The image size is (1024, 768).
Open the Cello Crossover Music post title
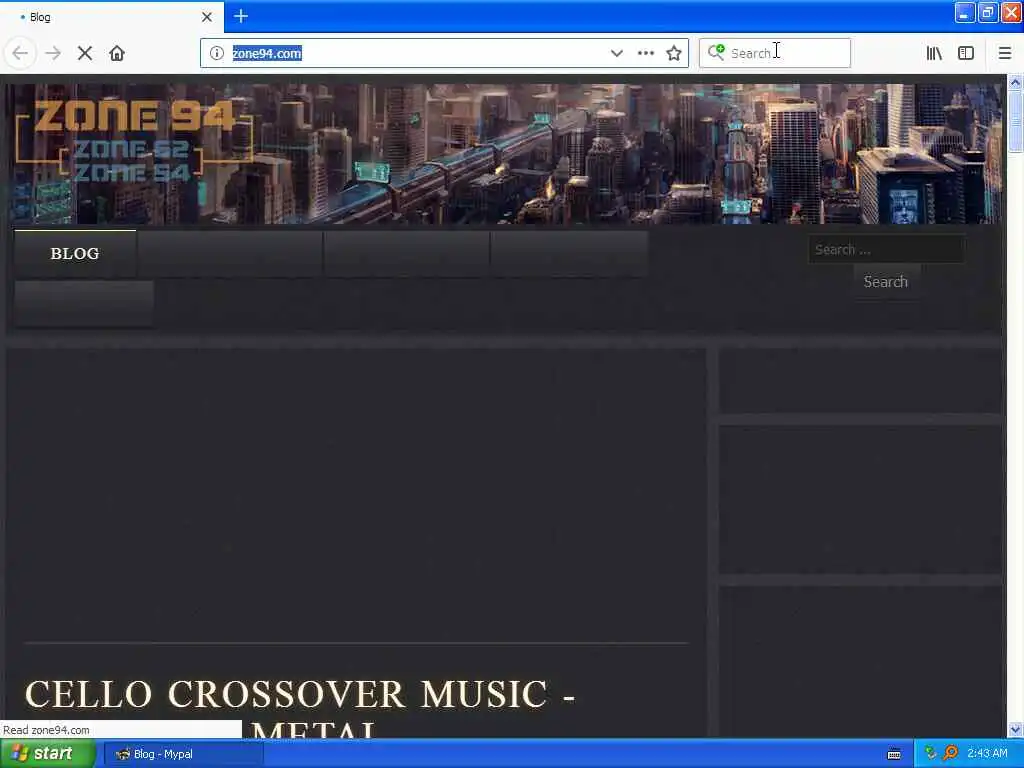pos(300,709)
